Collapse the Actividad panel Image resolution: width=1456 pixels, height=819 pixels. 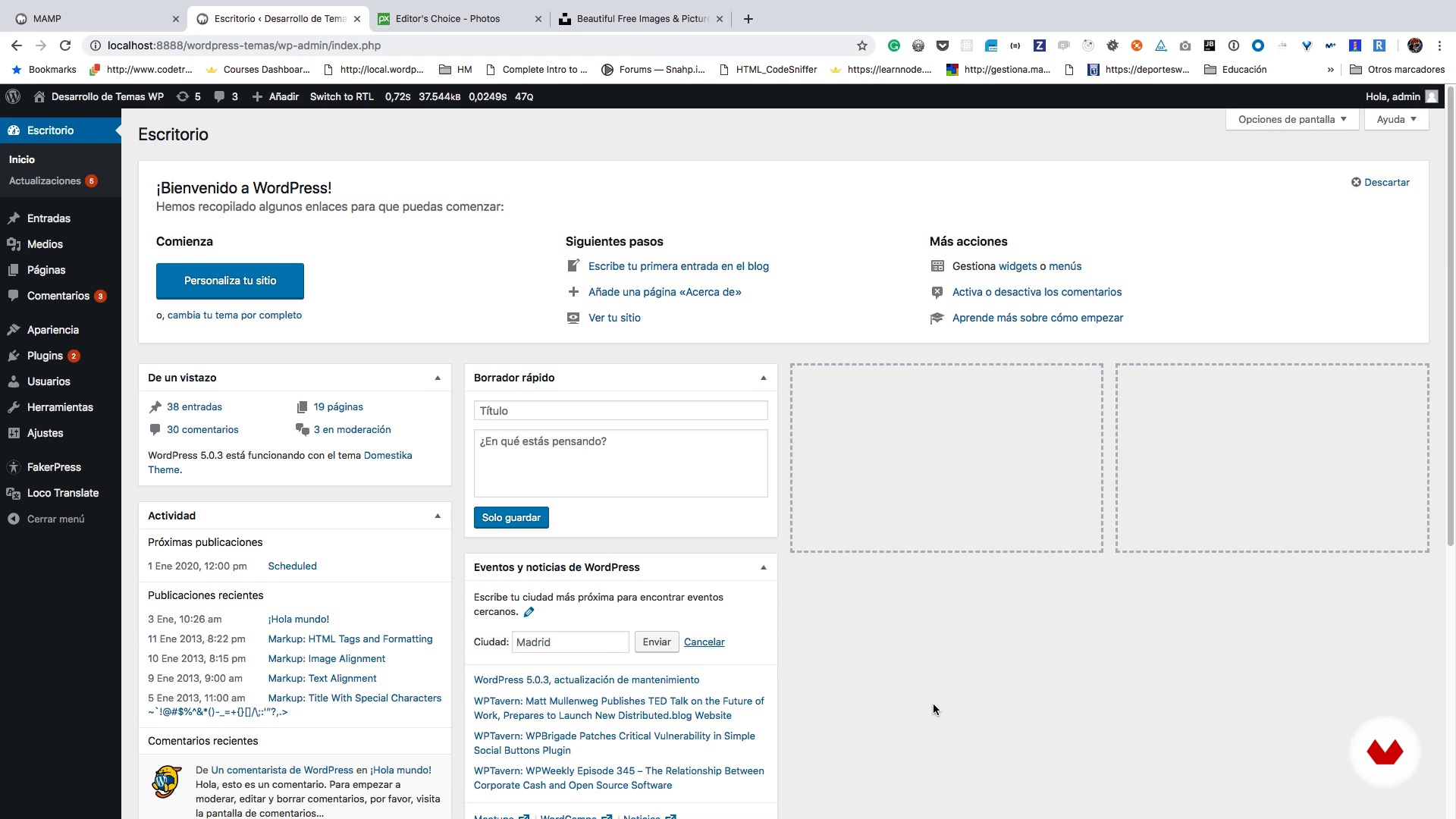[438, 516]
